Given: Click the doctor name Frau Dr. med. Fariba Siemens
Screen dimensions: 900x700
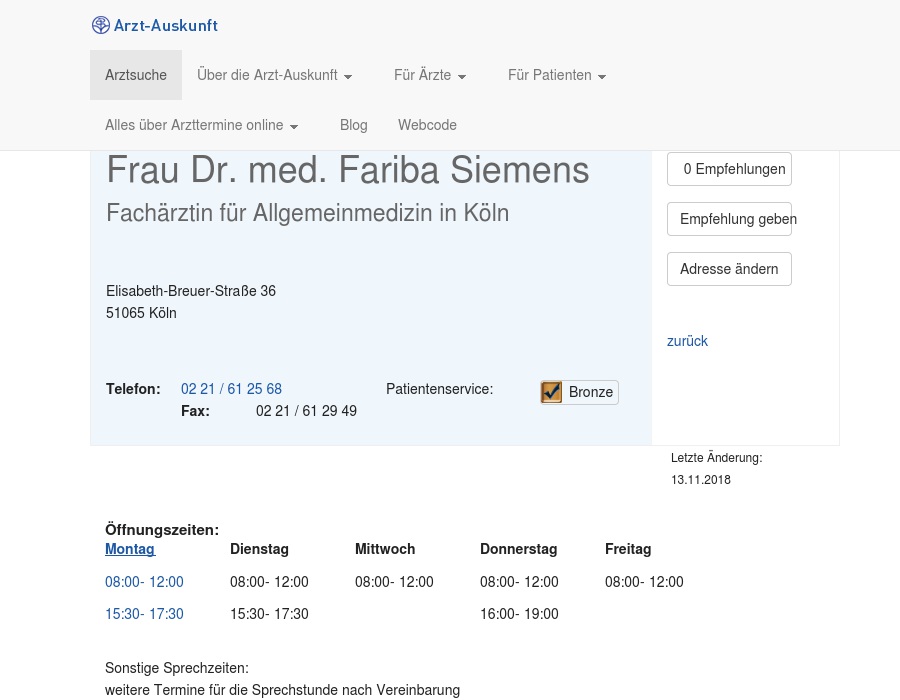Looking at the screenshot, I should tap(348, 169).
